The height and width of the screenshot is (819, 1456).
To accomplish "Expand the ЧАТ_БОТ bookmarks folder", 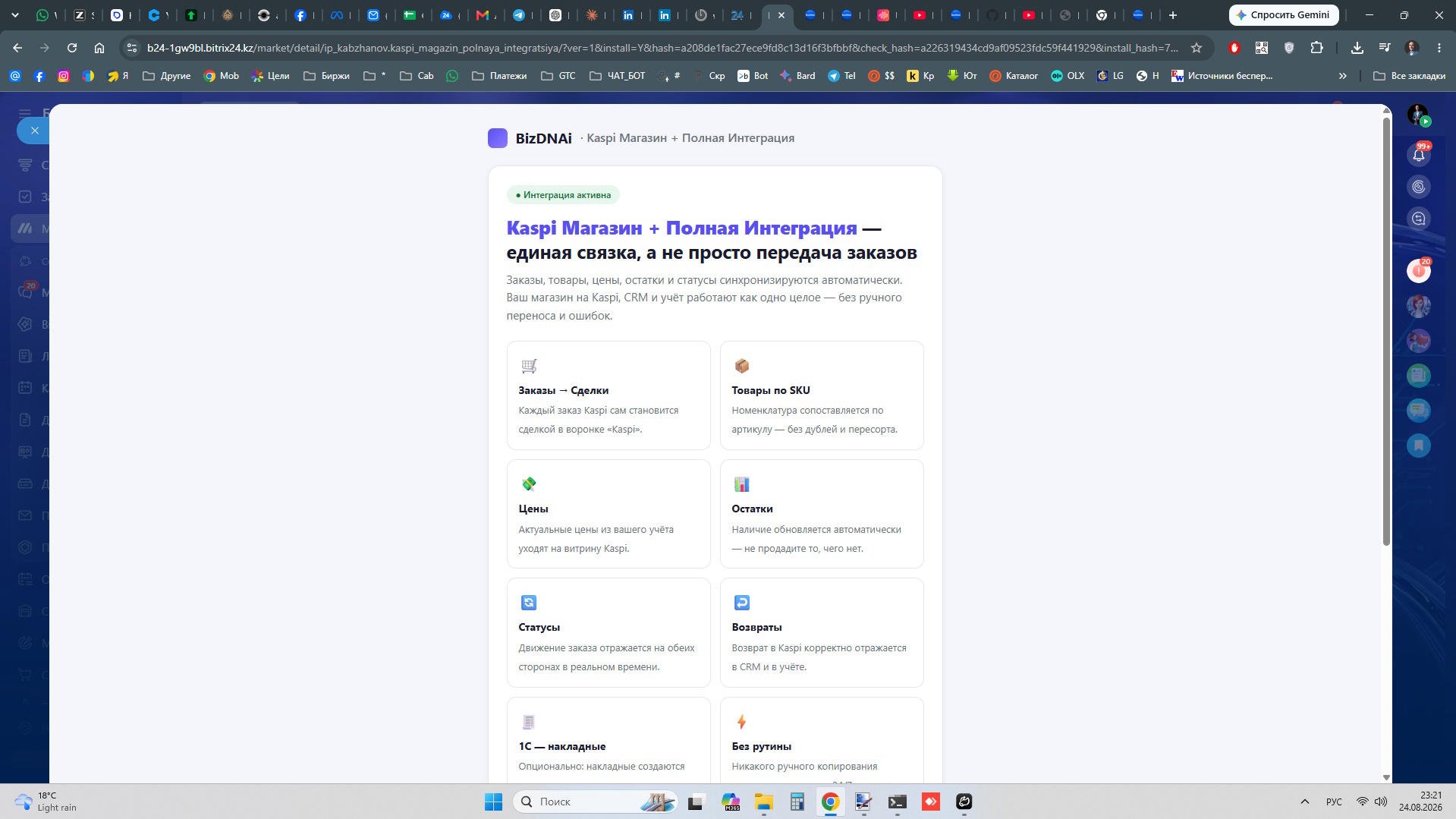I will pyautogui.click(x=618, y=76).
